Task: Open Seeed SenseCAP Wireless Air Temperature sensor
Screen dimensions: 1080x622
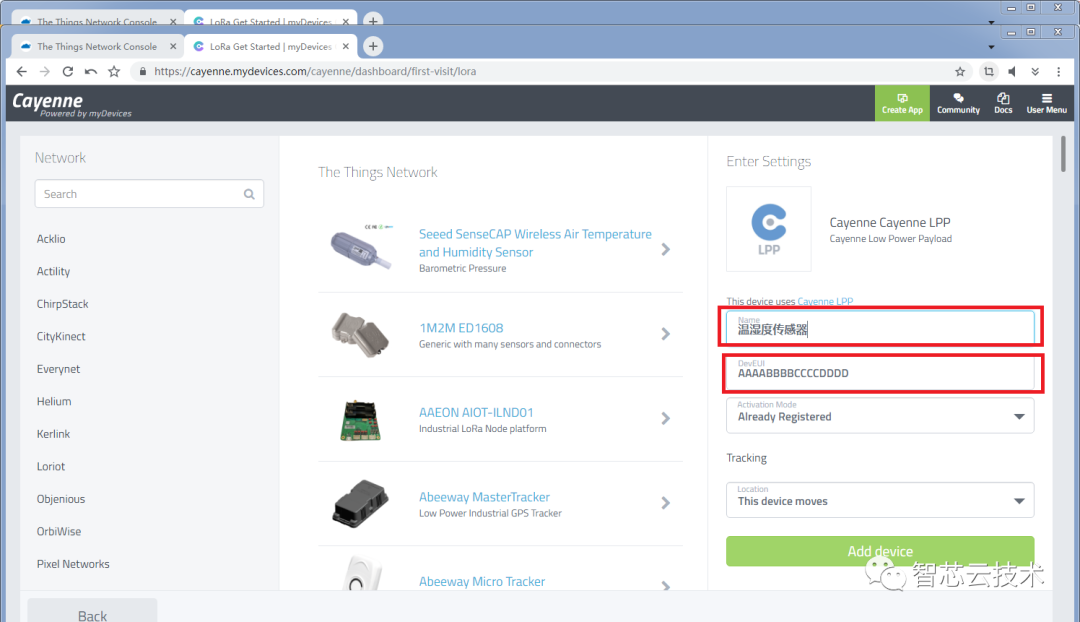Action: pos(534,243)
